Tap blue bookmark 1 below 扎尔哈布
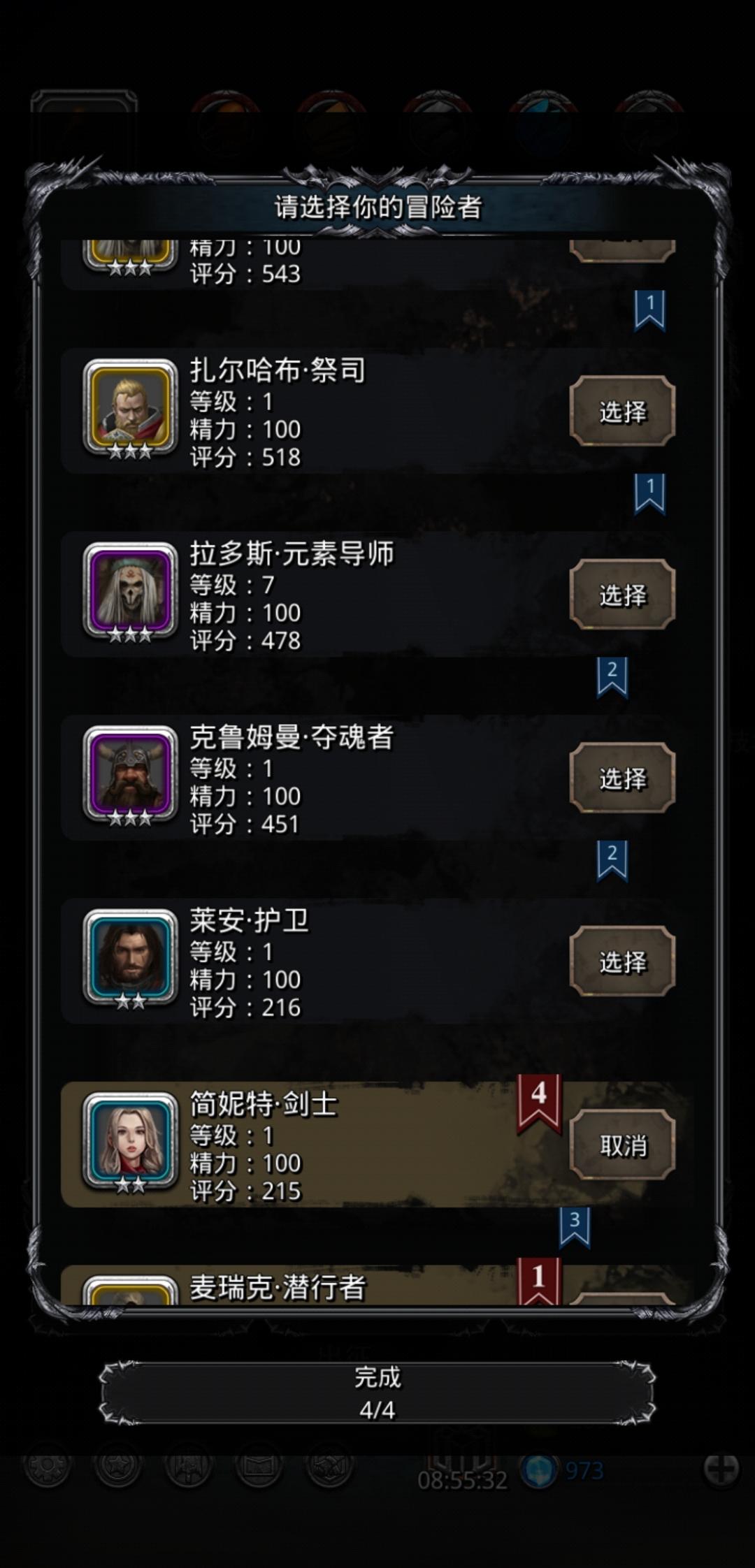The height and width of the screenshot is (1568, 755). click(x=649, y=494)
